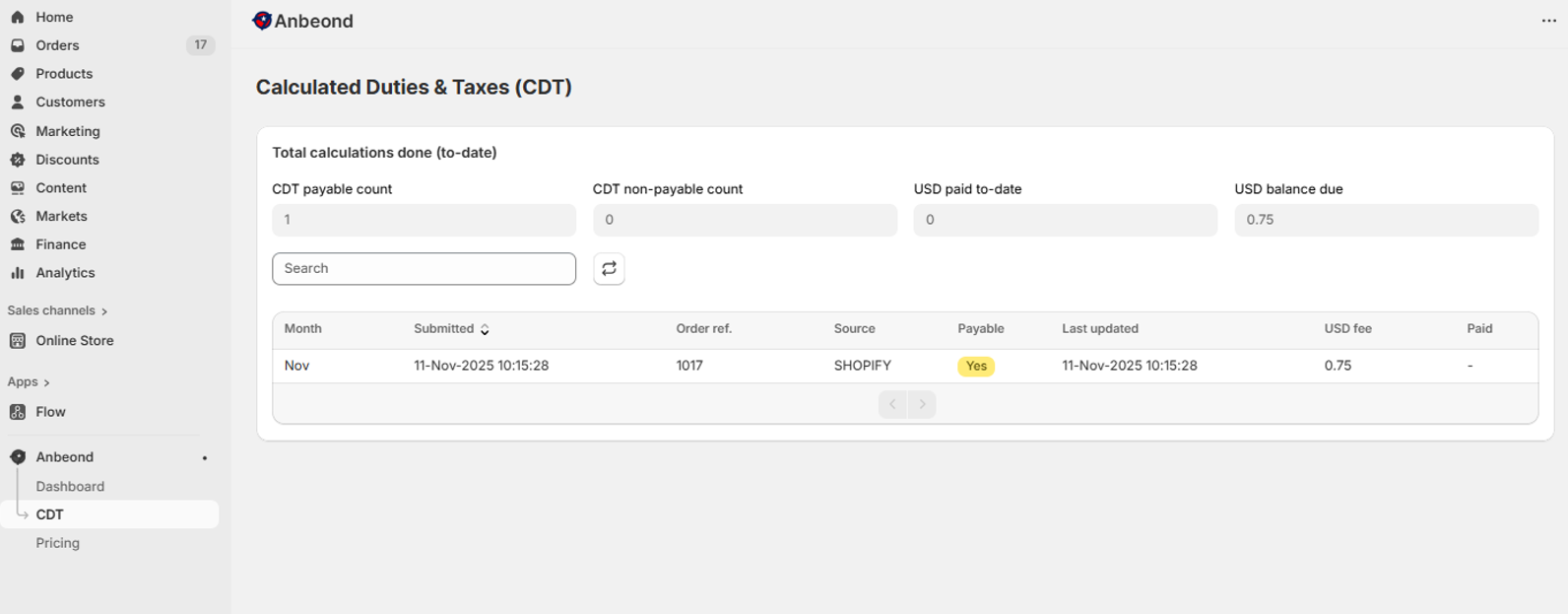Click the Customers person icon
Image resolution: width=1568 pixels, height=614 pixels.
(x=18, y=102)
